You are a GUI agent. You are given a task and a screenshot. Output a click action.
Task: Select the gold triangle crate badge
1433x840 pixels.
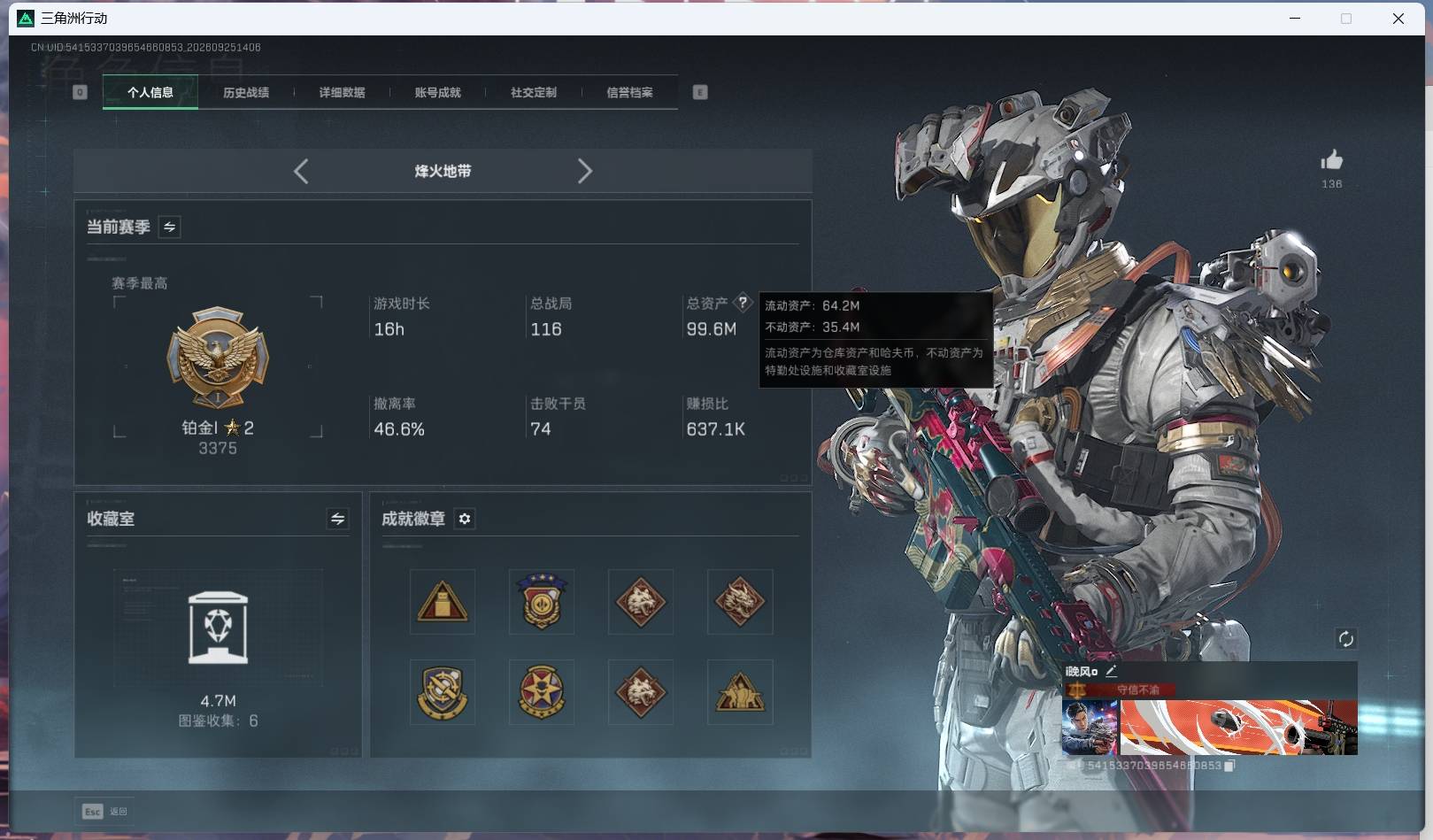[443, 602]
